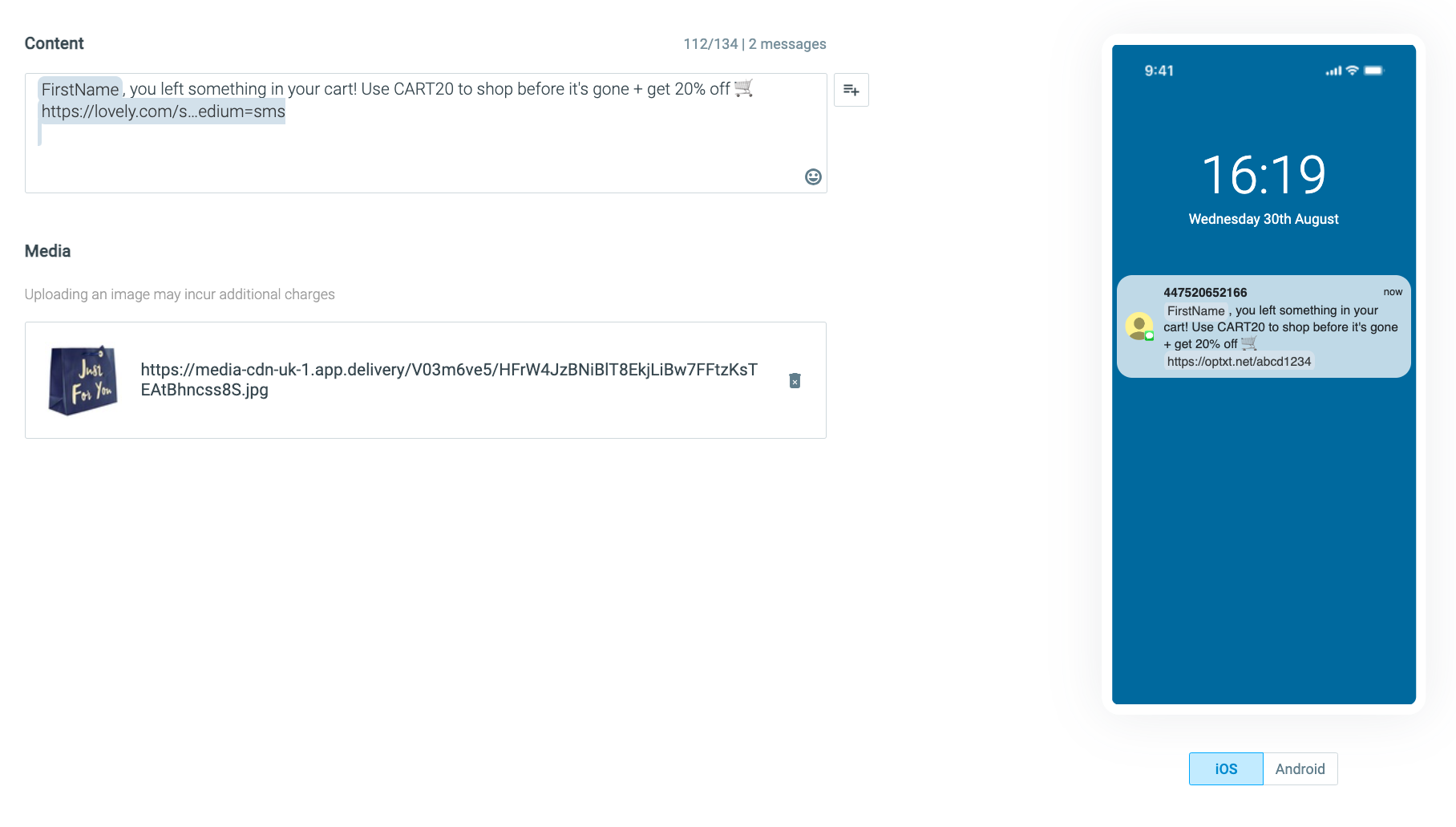1456x827 pixels.
Task: Click the battery icon in phone status bar
Action: coord(1374,71)
